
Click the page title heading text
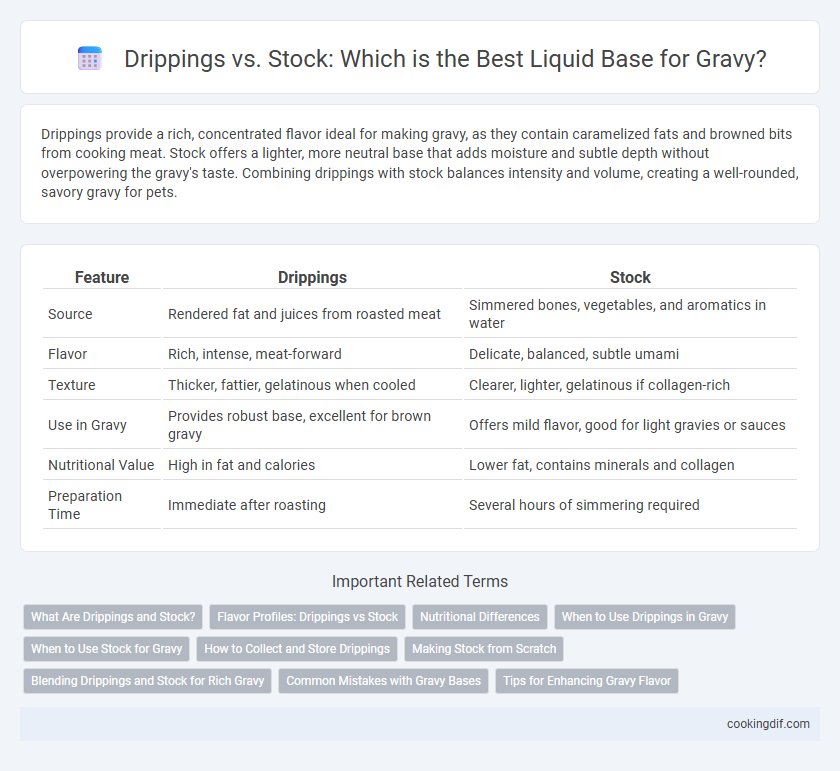point(445,58)
